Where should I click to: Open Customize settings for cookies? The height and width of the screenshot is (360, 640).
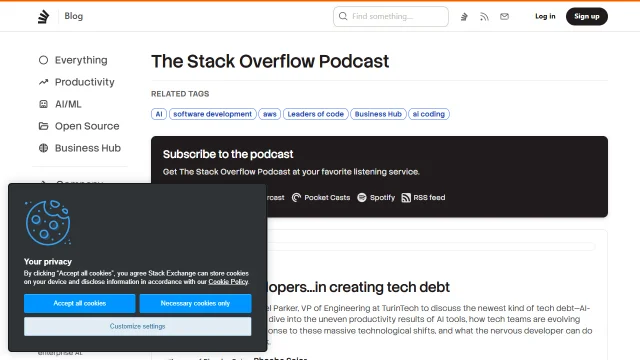tap(138, 327)
